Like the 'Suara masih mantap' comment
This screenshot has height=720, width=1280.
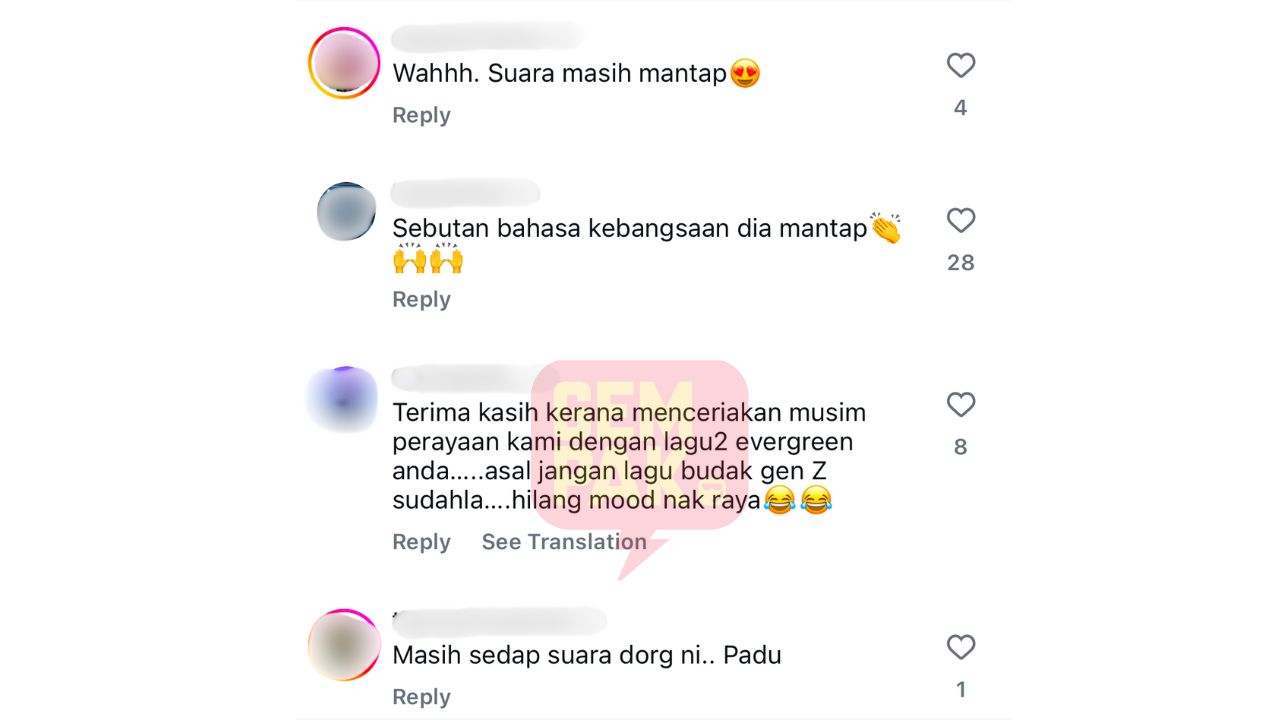point(960,66)
